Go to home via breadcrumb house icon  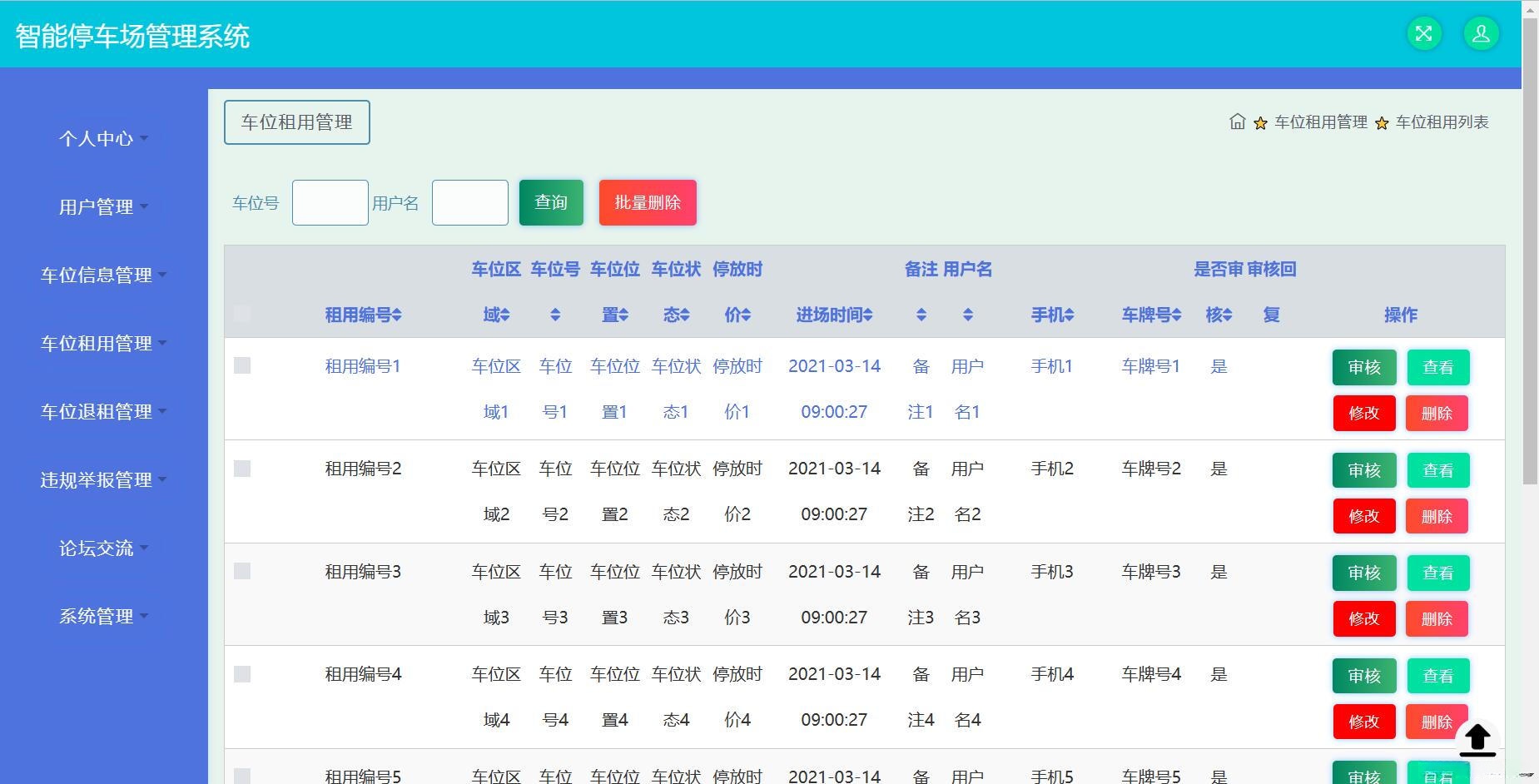point(1238,122)
